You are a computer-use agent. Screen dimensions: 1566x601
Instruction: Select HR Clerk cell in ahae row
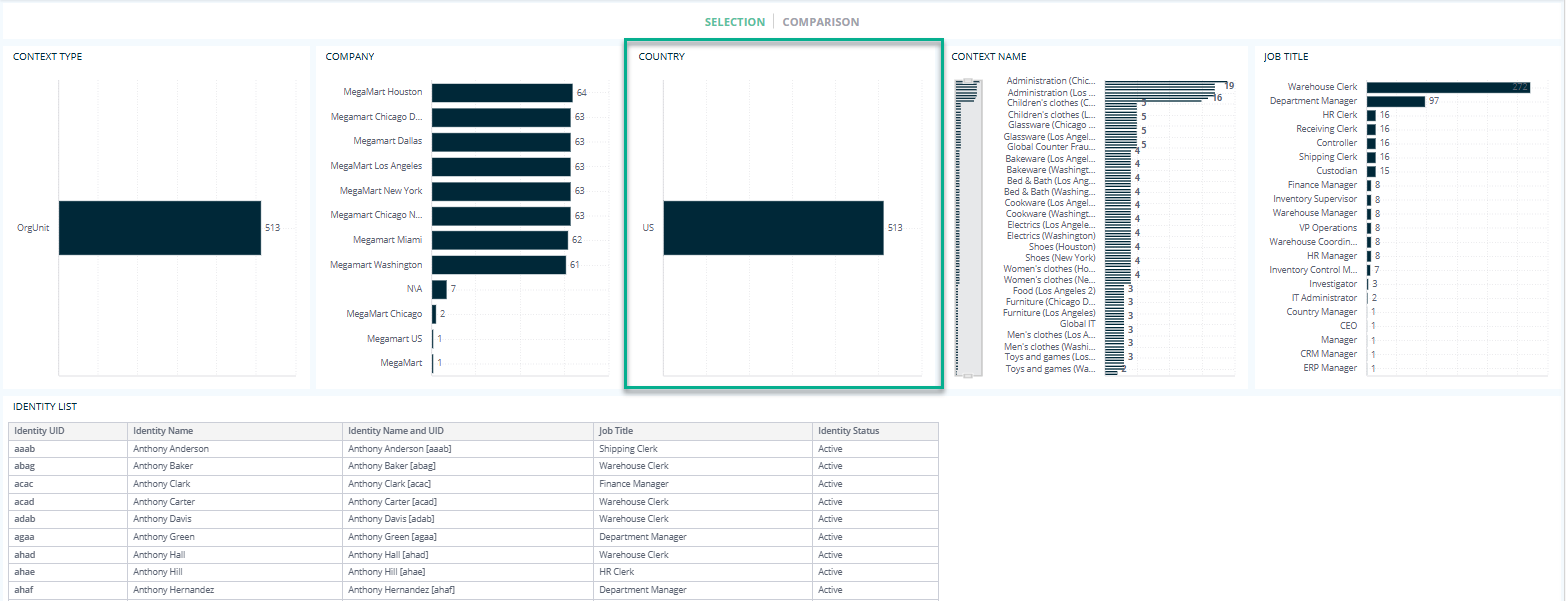pos(703,572)
